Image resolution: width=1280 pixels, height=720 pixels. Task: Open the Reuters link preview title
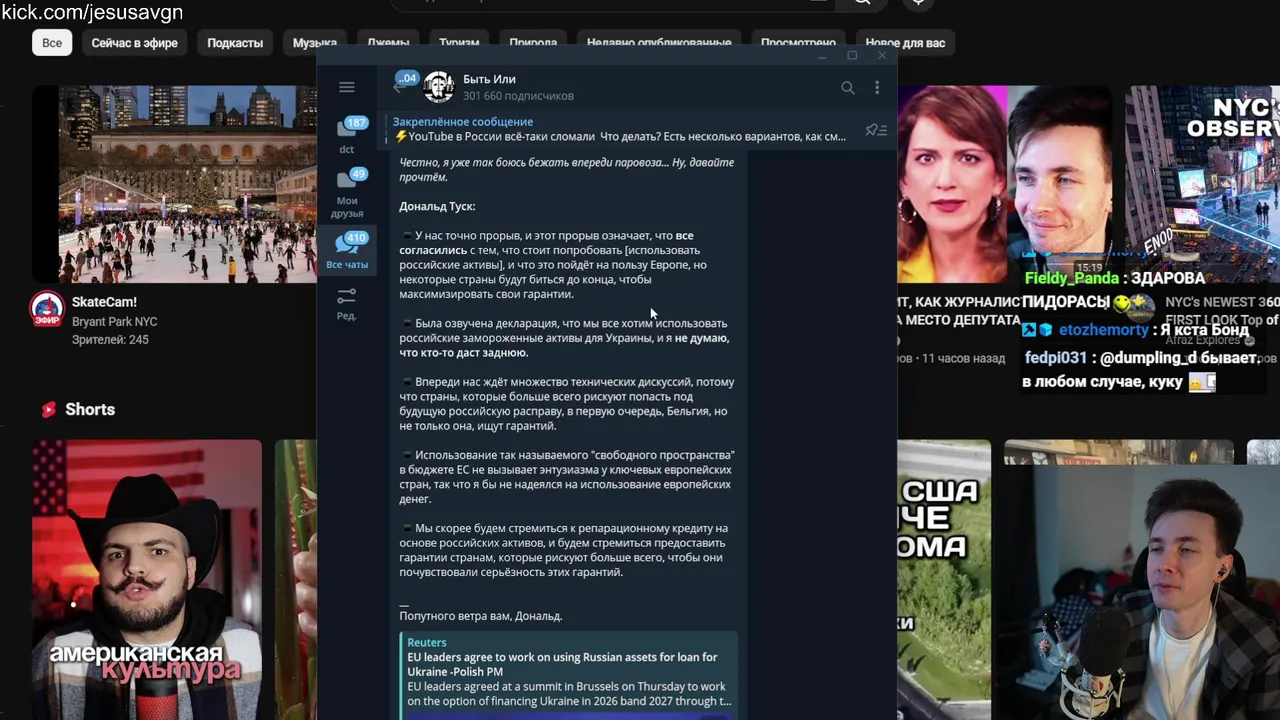coord(562,664)
